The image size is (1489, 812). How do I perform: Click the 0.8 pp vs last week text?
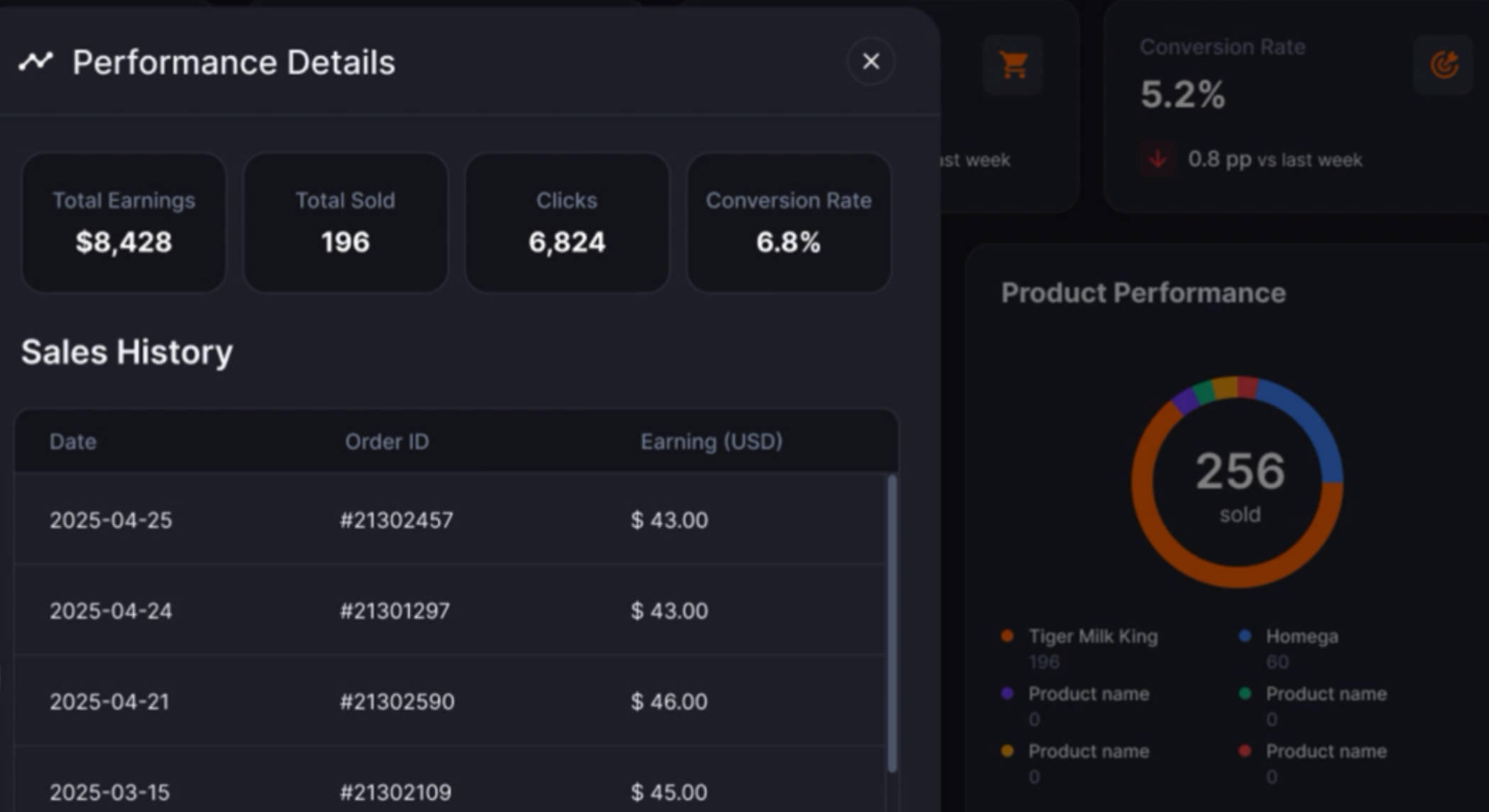pos(1275,159)
